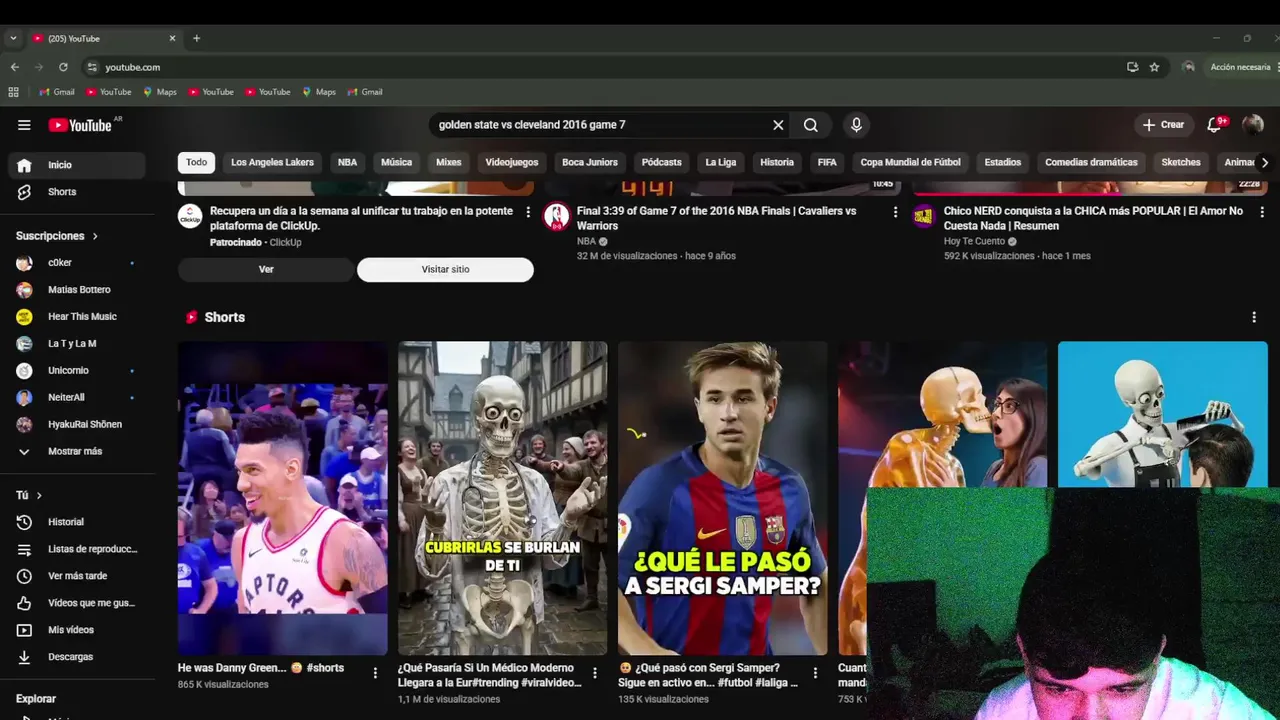
Task: Bookmark this page with the star
Action: [1154, 67]
